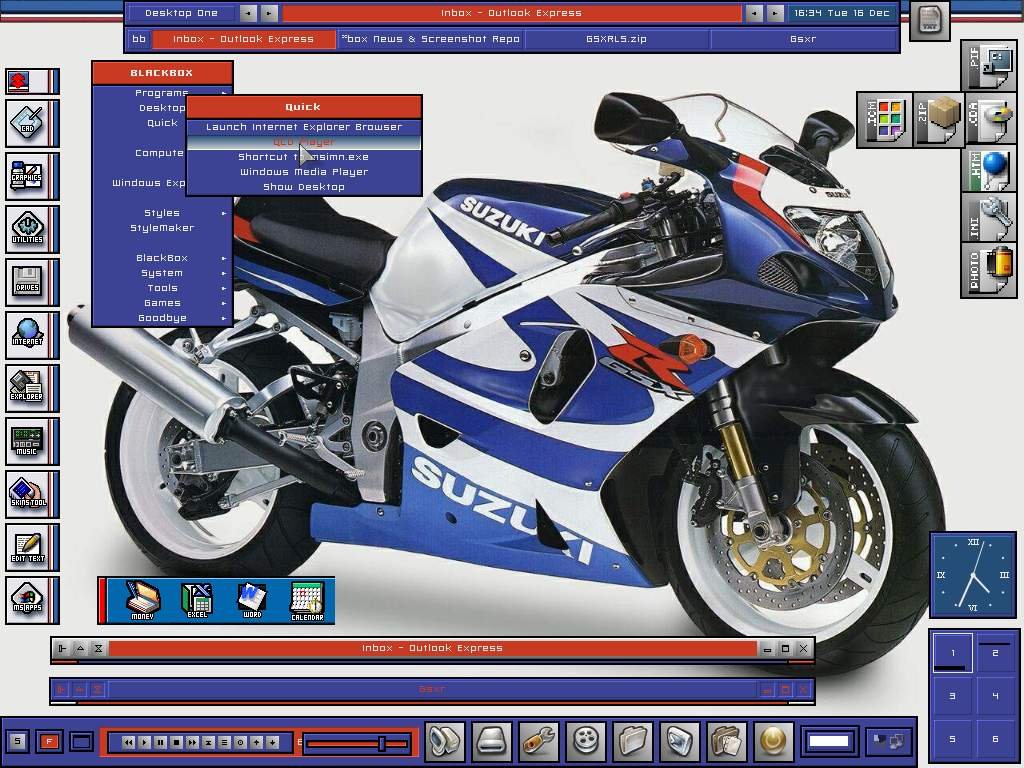Click the folder dock icon
Viewport: 1024px width, 768px height.
[633, 741]
